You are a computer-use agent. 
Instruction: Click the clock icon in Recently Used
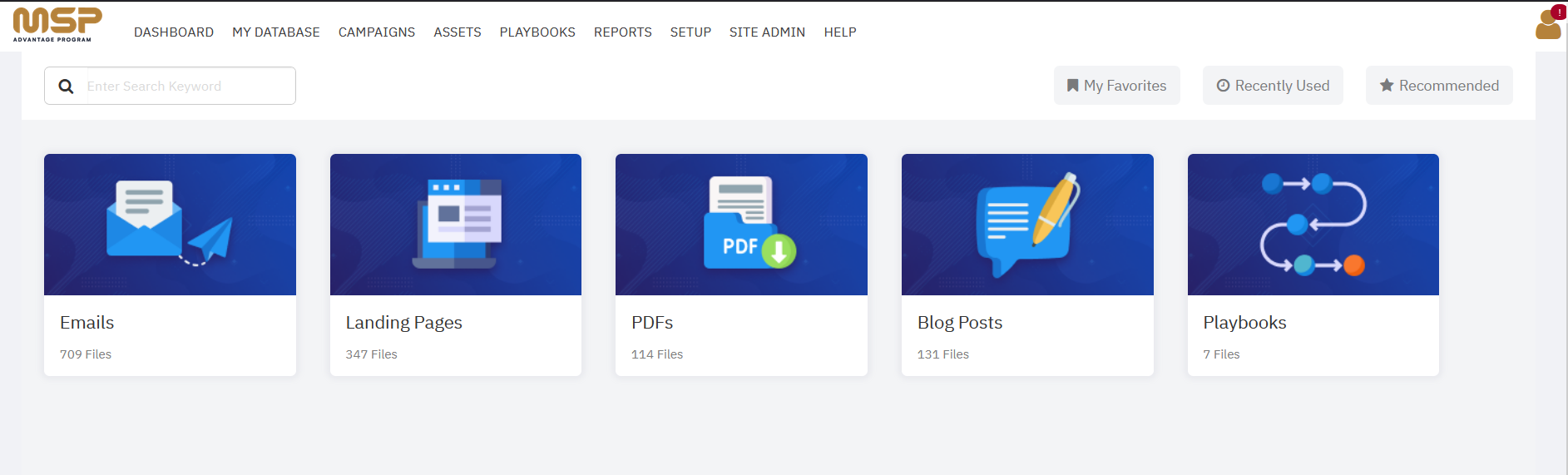(x=1223, y=86)
